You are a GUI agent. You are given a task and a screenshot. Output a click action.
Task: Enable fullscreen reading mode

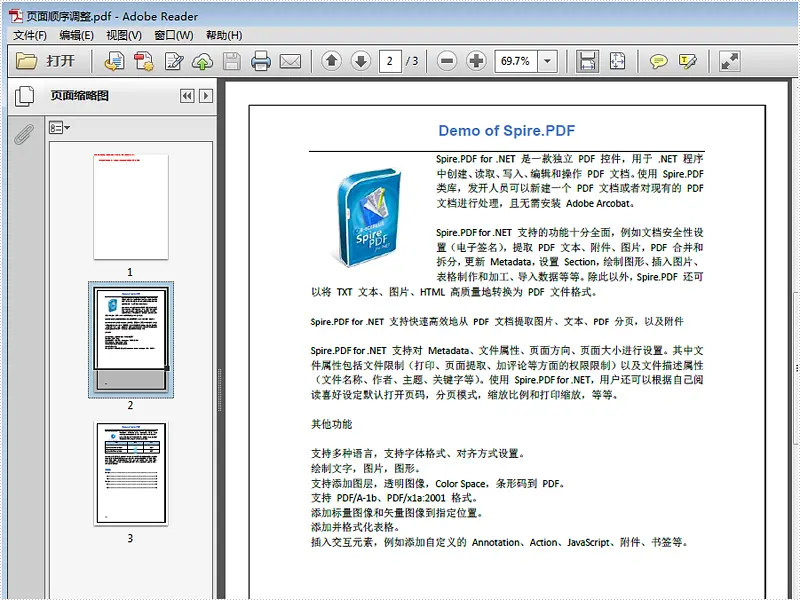pyautogui.click(x=730, y=61)
